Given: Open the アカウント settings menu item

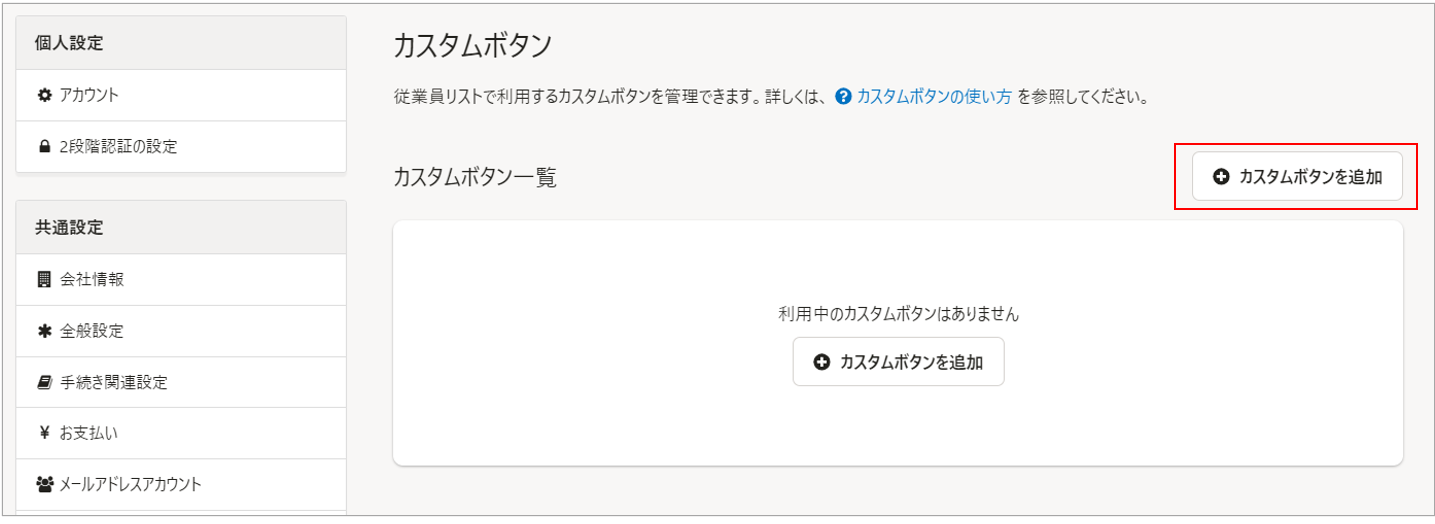Looking at the screenshot, I should click(x=89, y=95).
